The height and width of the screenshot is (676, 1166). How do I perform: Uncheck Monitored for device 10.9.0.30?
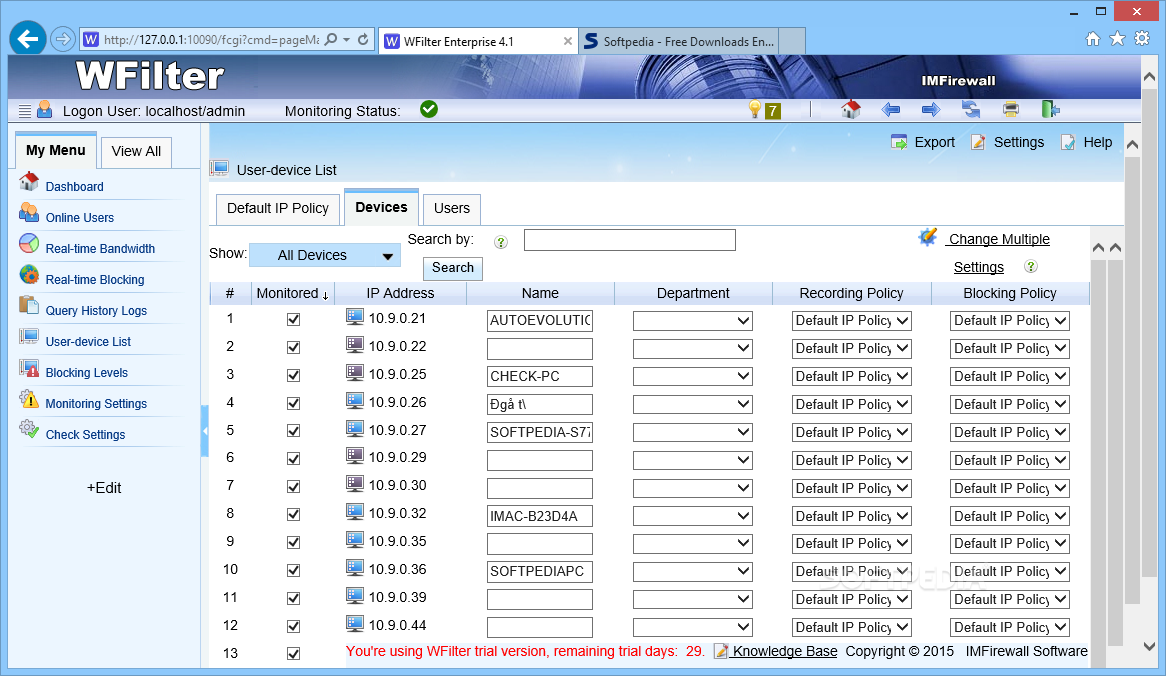tap(294, 487)
